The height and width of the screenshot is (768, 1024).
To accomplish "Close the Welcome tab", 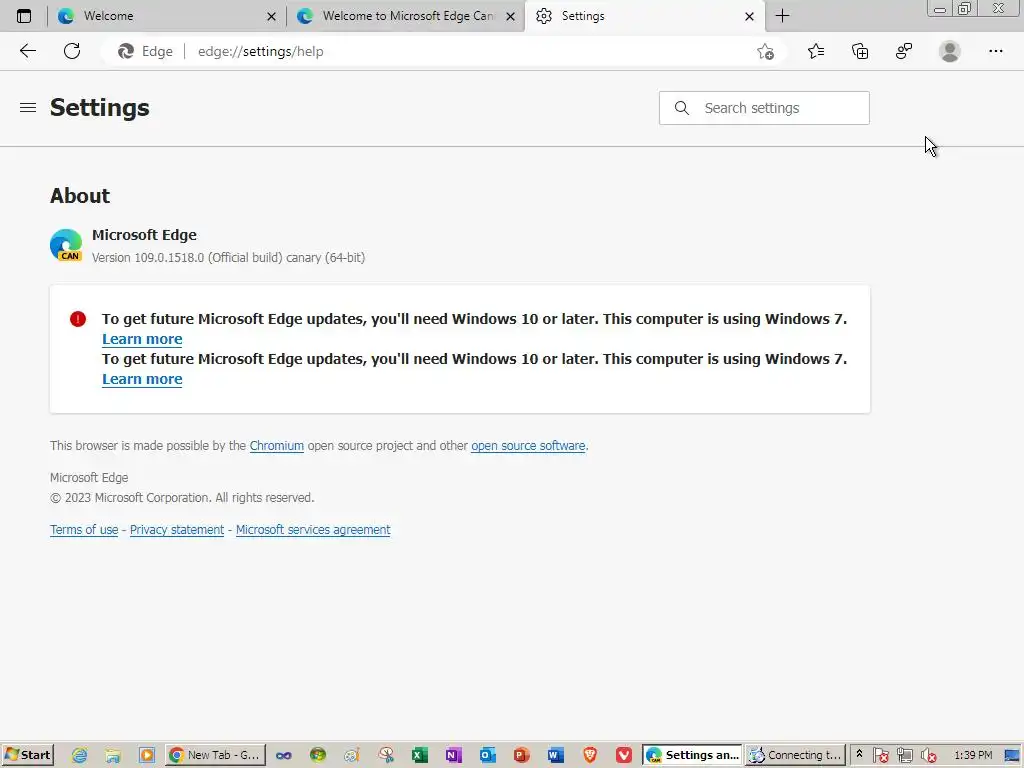I will click(x=272, y=16).
